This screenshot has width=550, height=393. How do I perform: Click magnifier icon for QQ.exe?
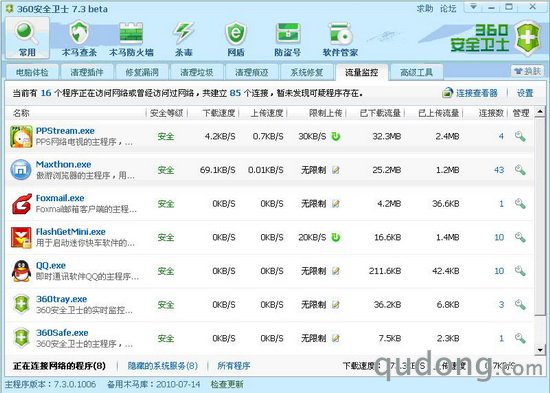[x=520, y=271]
